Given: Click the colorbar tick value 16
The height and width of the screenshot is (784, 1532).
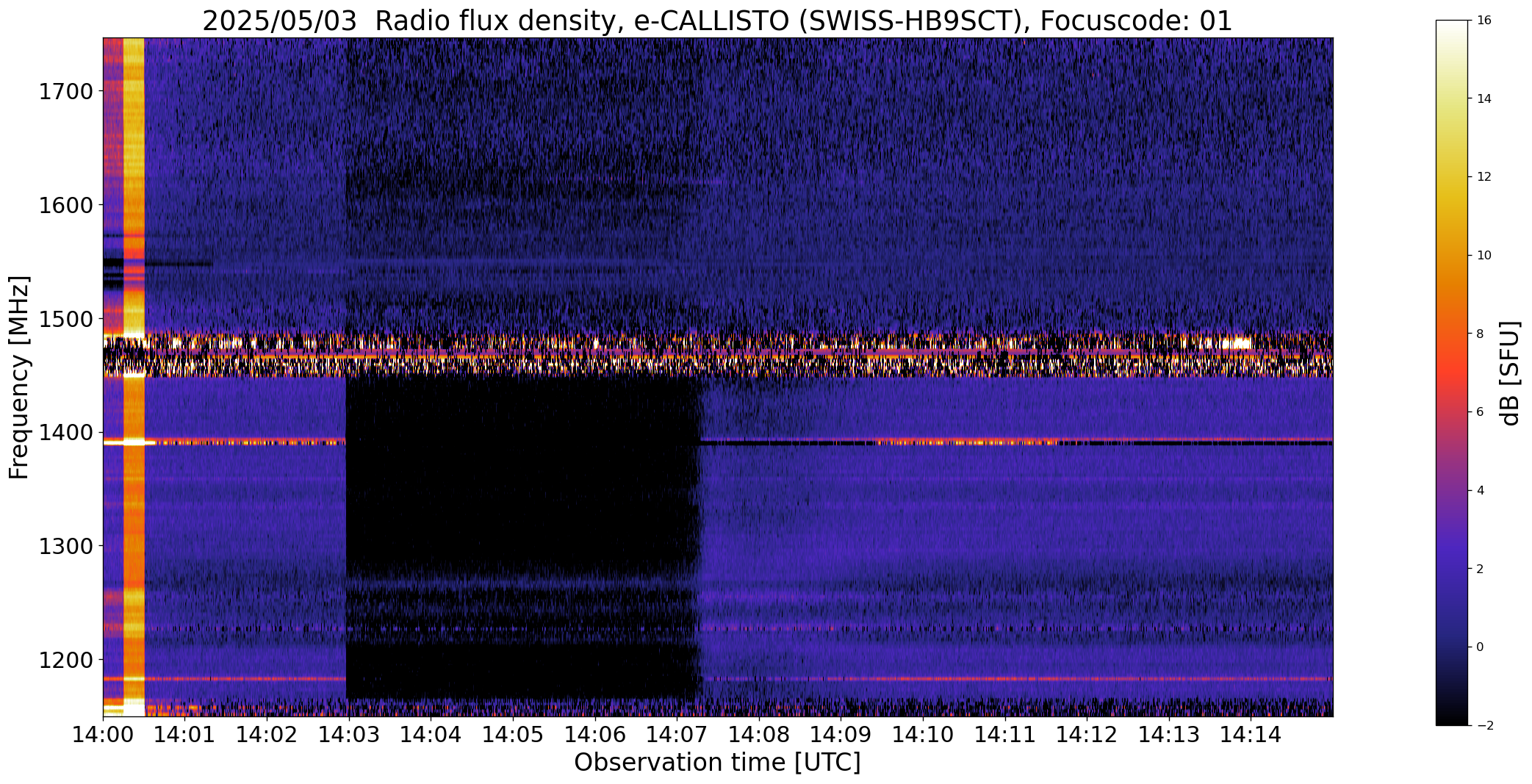Looking at the screenshot, I should (1484, 21).
